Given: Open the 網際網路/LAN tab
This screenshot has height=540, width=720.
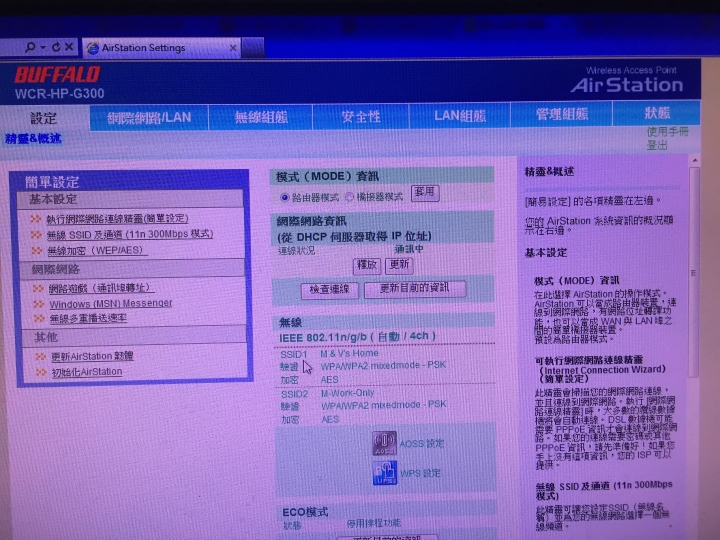Looking at the screenshot, I should click(149, 118).
